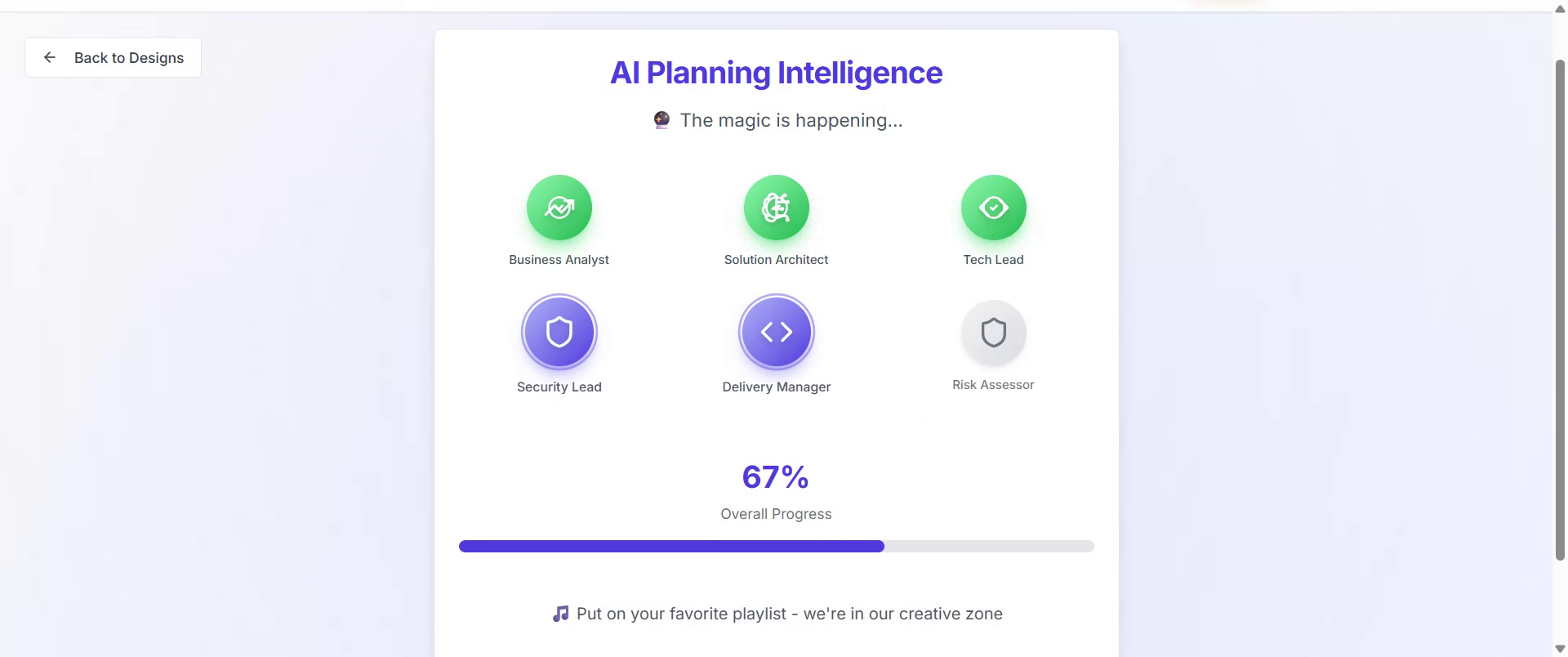The height and width of the screenshot is (657, 1568).
Task: Click the filled portion of progress bar
Action: click(x=670, y=546)
